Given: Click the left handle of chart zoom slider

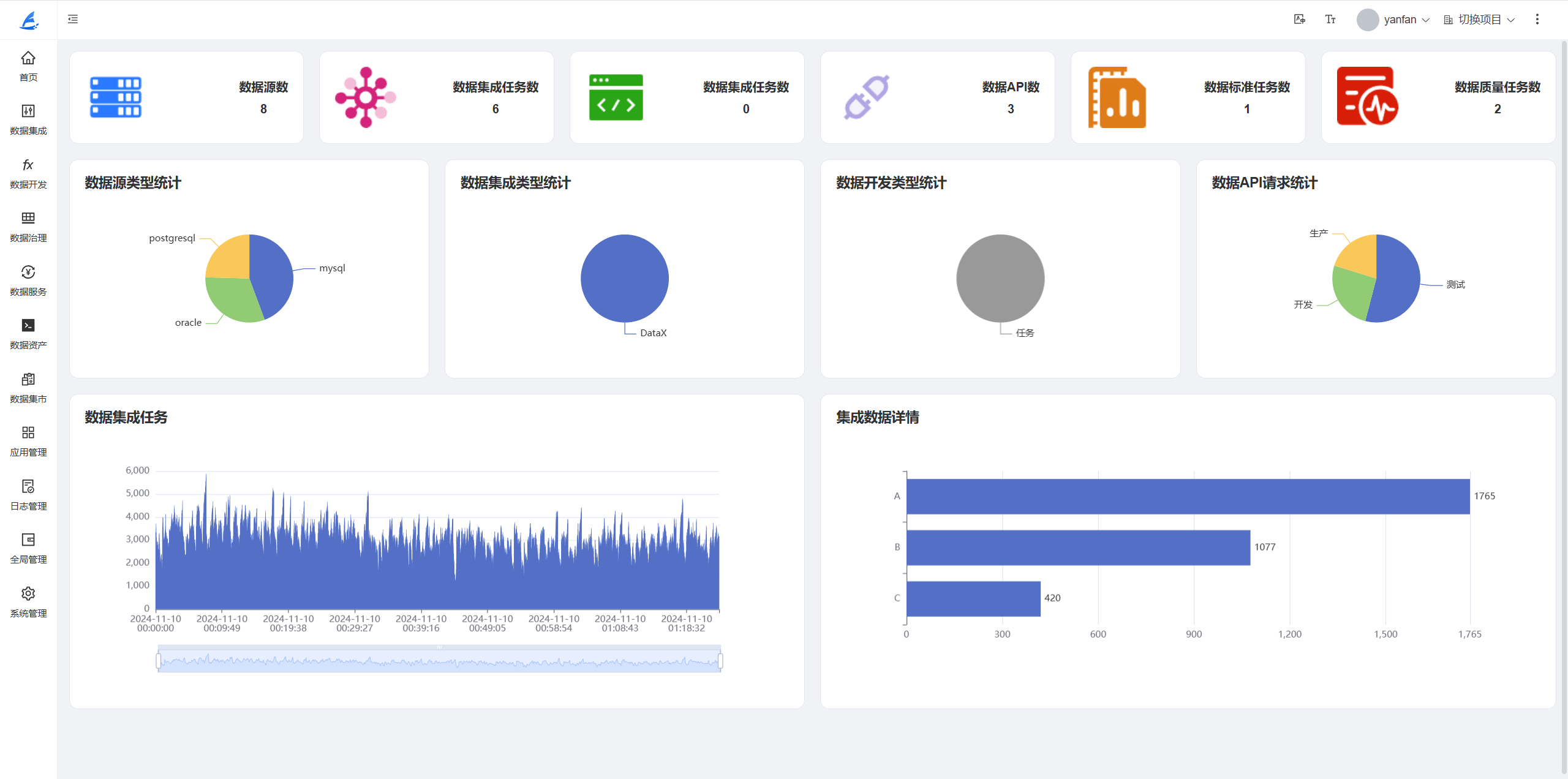Looking at the screenshot, I should click(159, 661).
